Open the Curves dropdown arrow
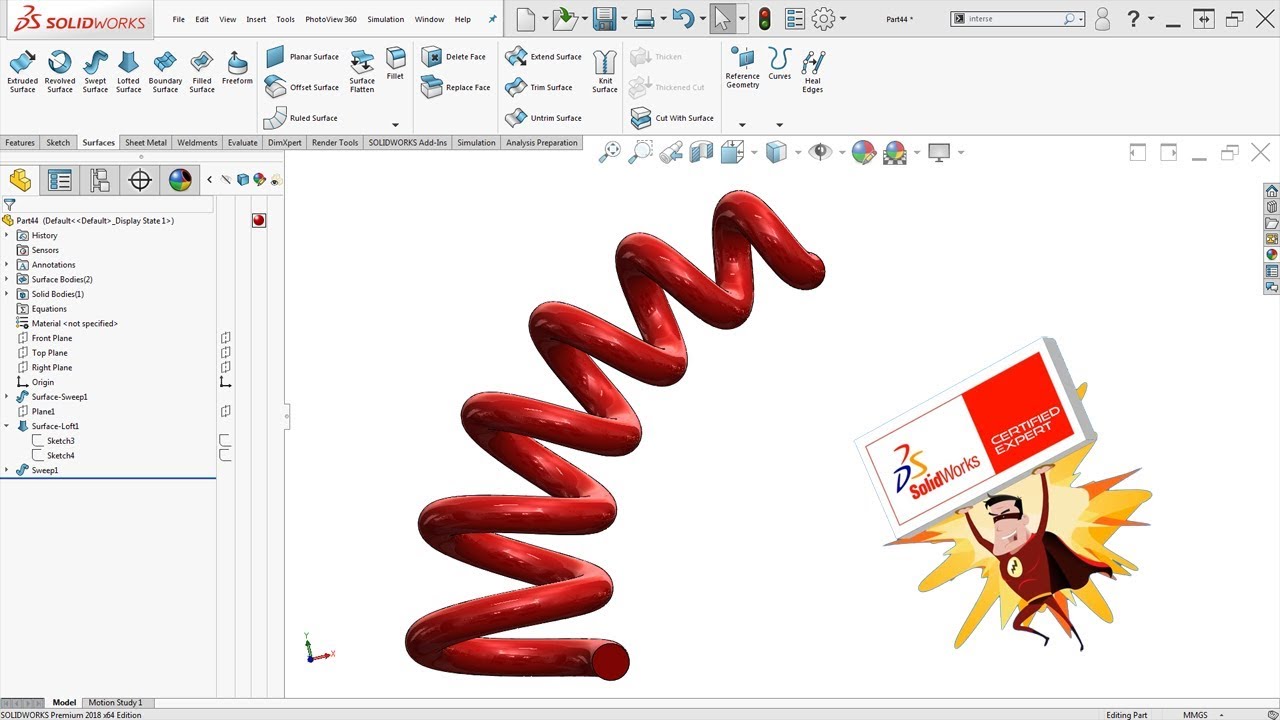 pos(779,125)
